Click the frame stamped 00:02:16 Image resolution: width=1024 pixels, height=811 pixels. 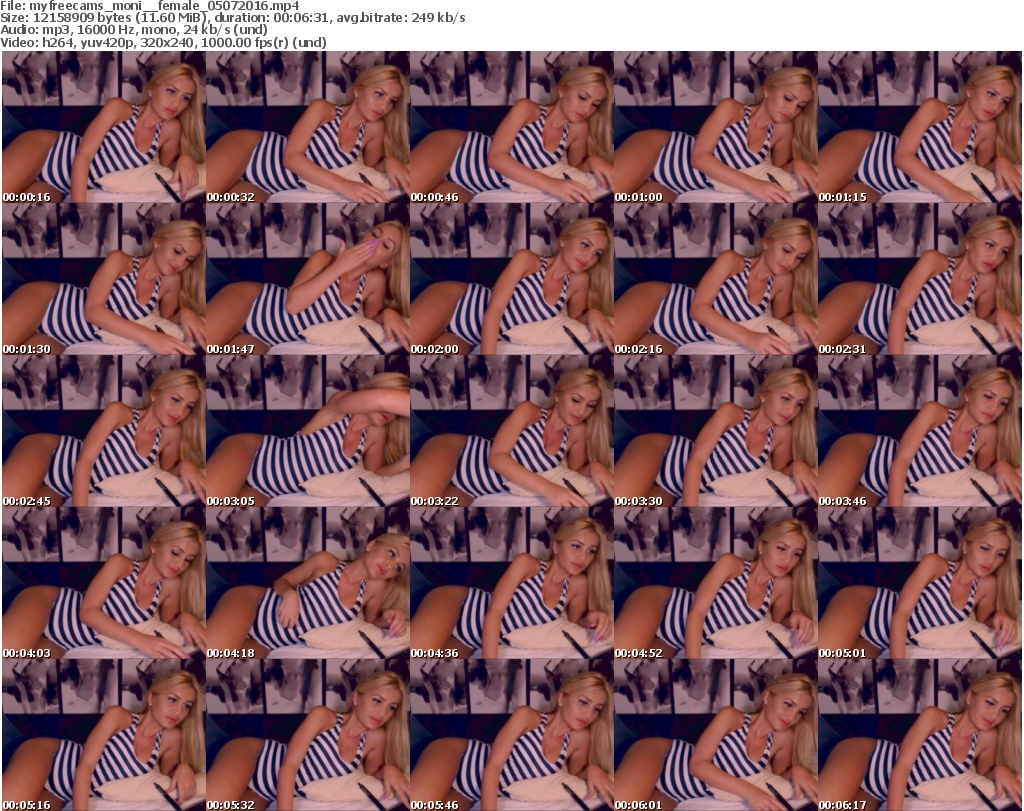[x=715, y=279]
